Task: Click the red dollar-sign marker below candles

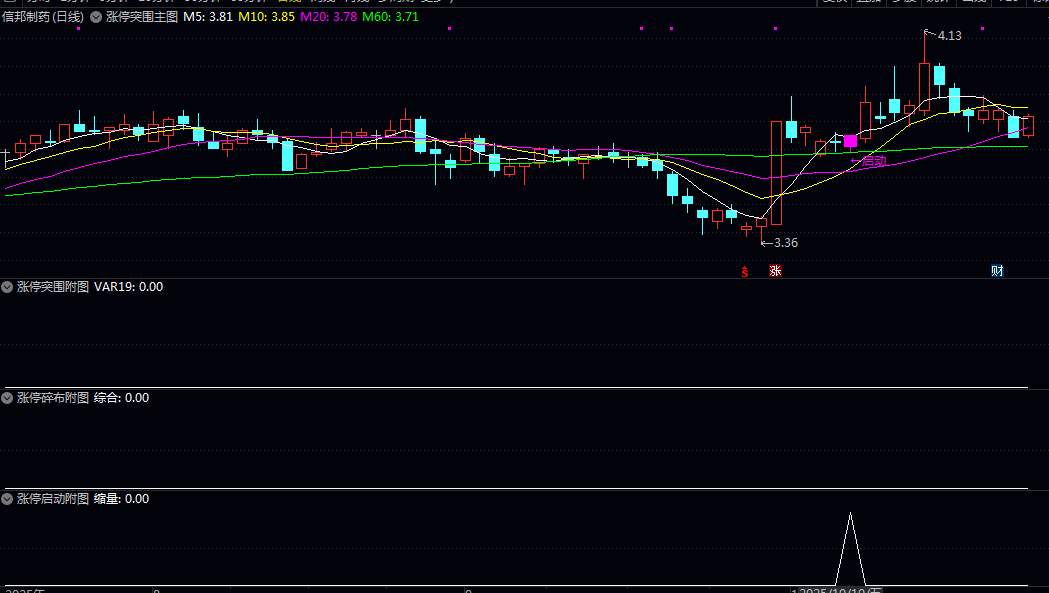Action: (743, 271)
